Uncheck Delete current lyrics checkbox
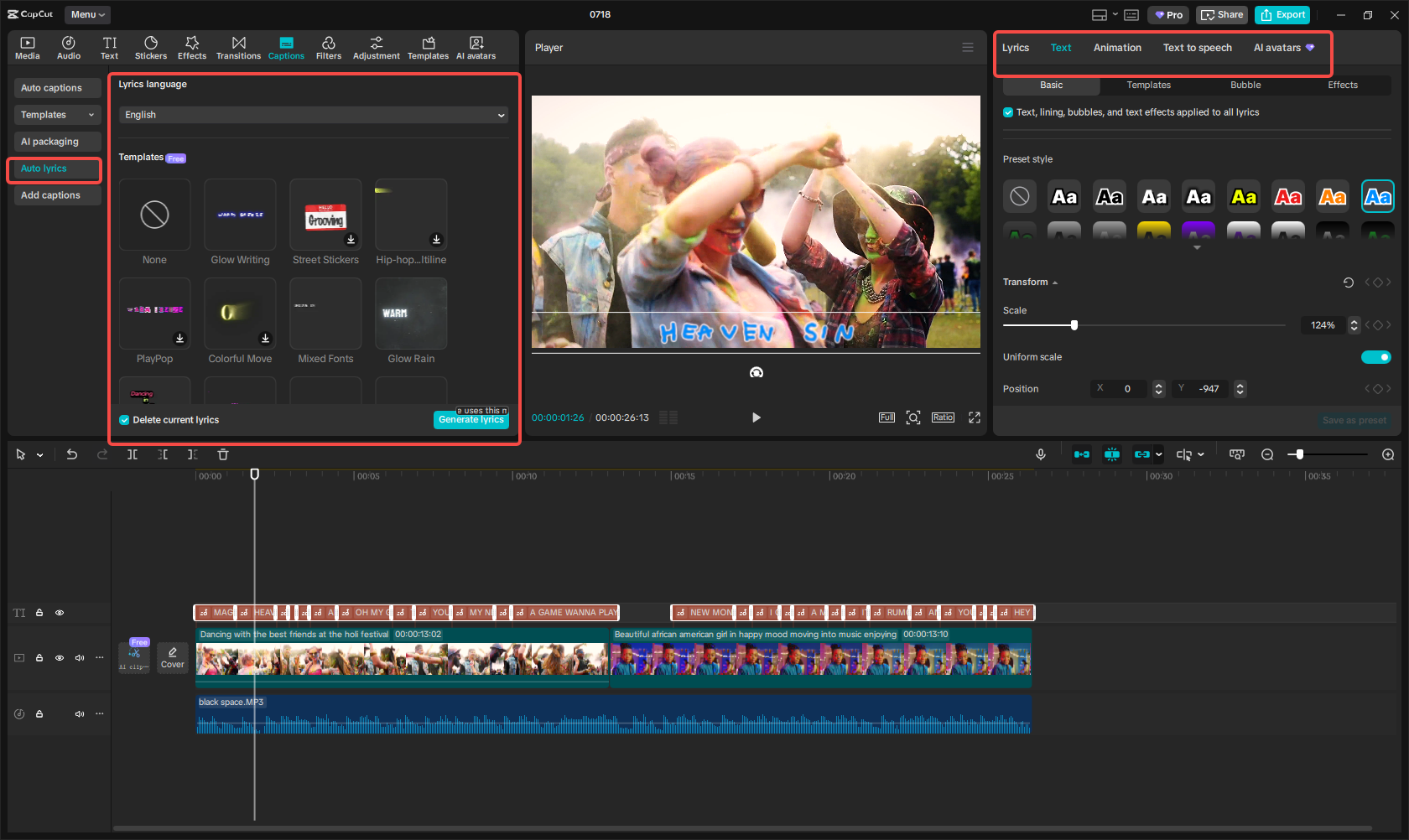The image size is (1409, 840). [124, 420]
